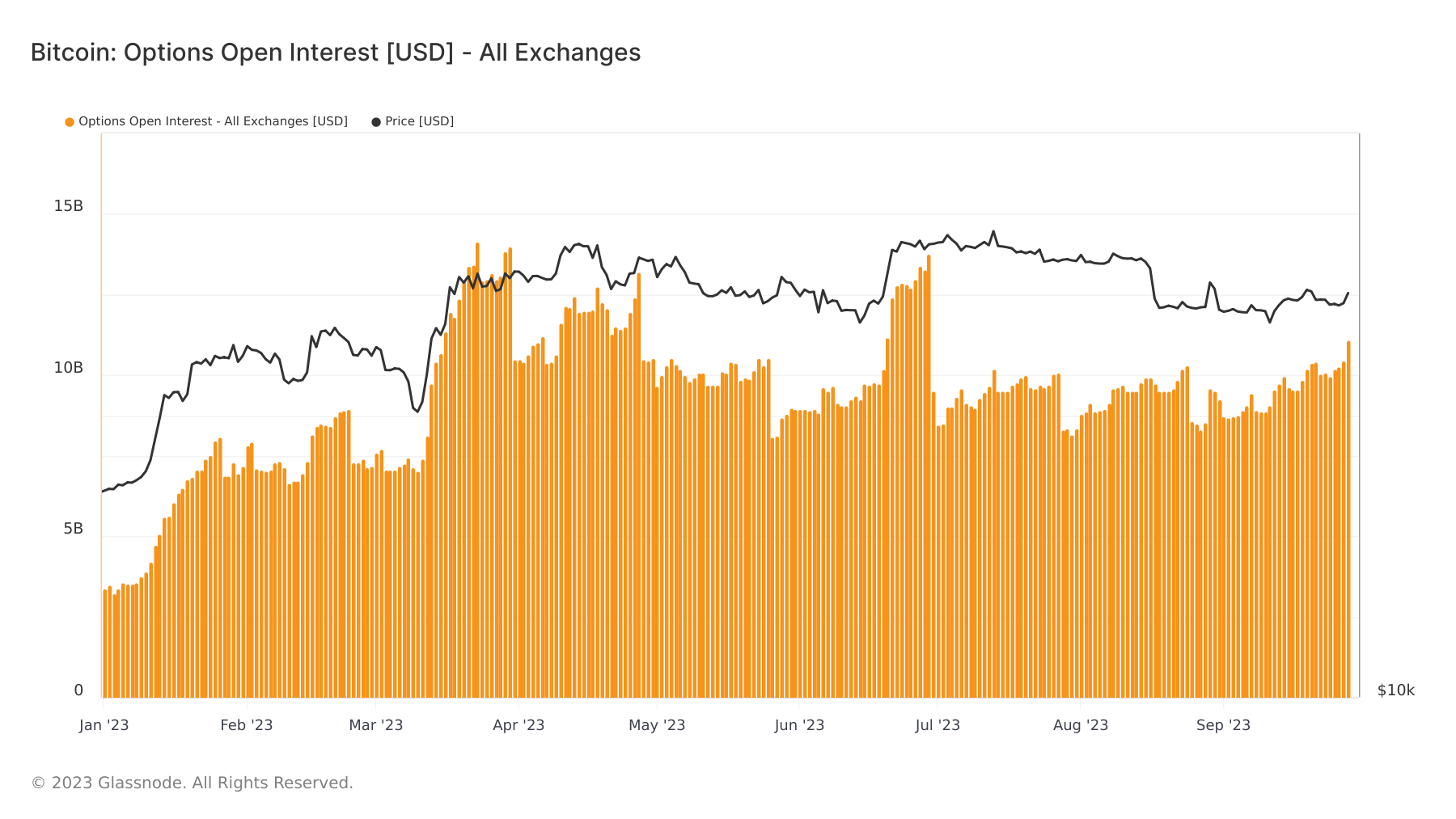The width and height of the screenshot is (1456, 819).
Task: Click the Aug '23 date label
Action: coord(1081,725)
